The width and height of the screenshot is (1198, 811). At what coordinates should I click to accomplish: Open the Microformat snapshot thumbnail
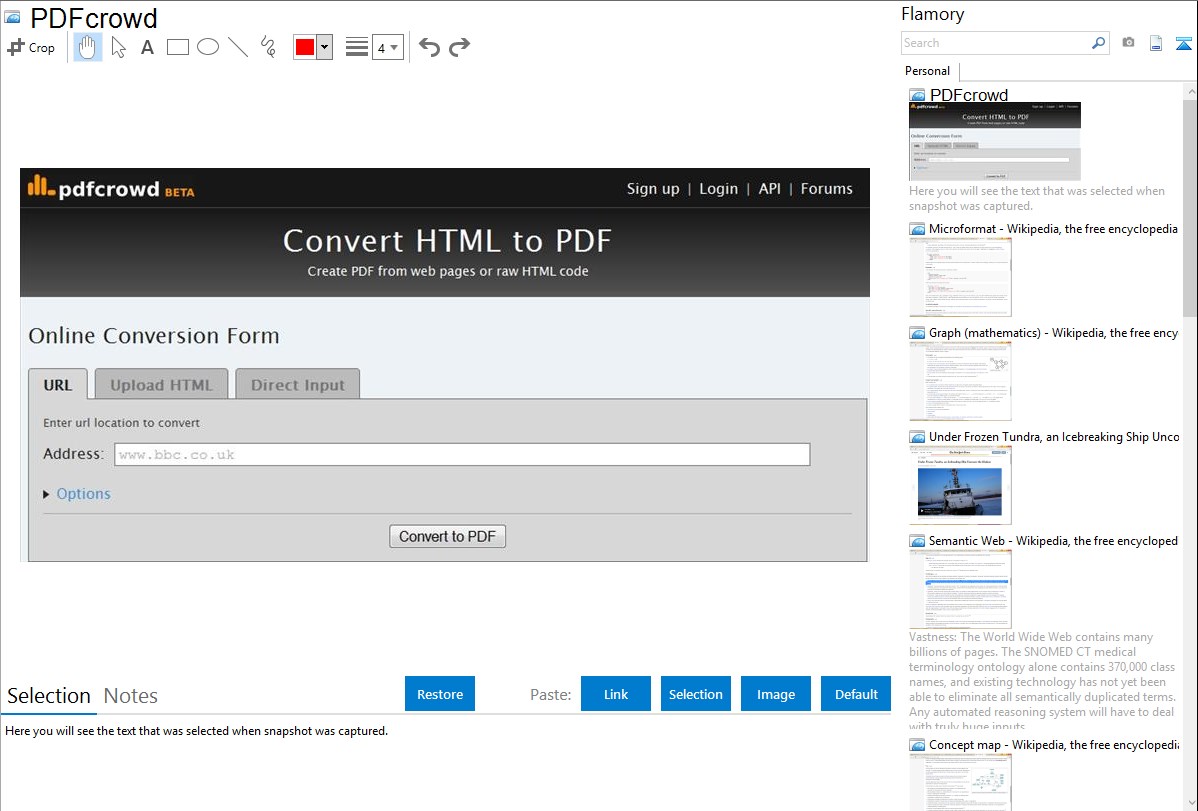[960, 277]
